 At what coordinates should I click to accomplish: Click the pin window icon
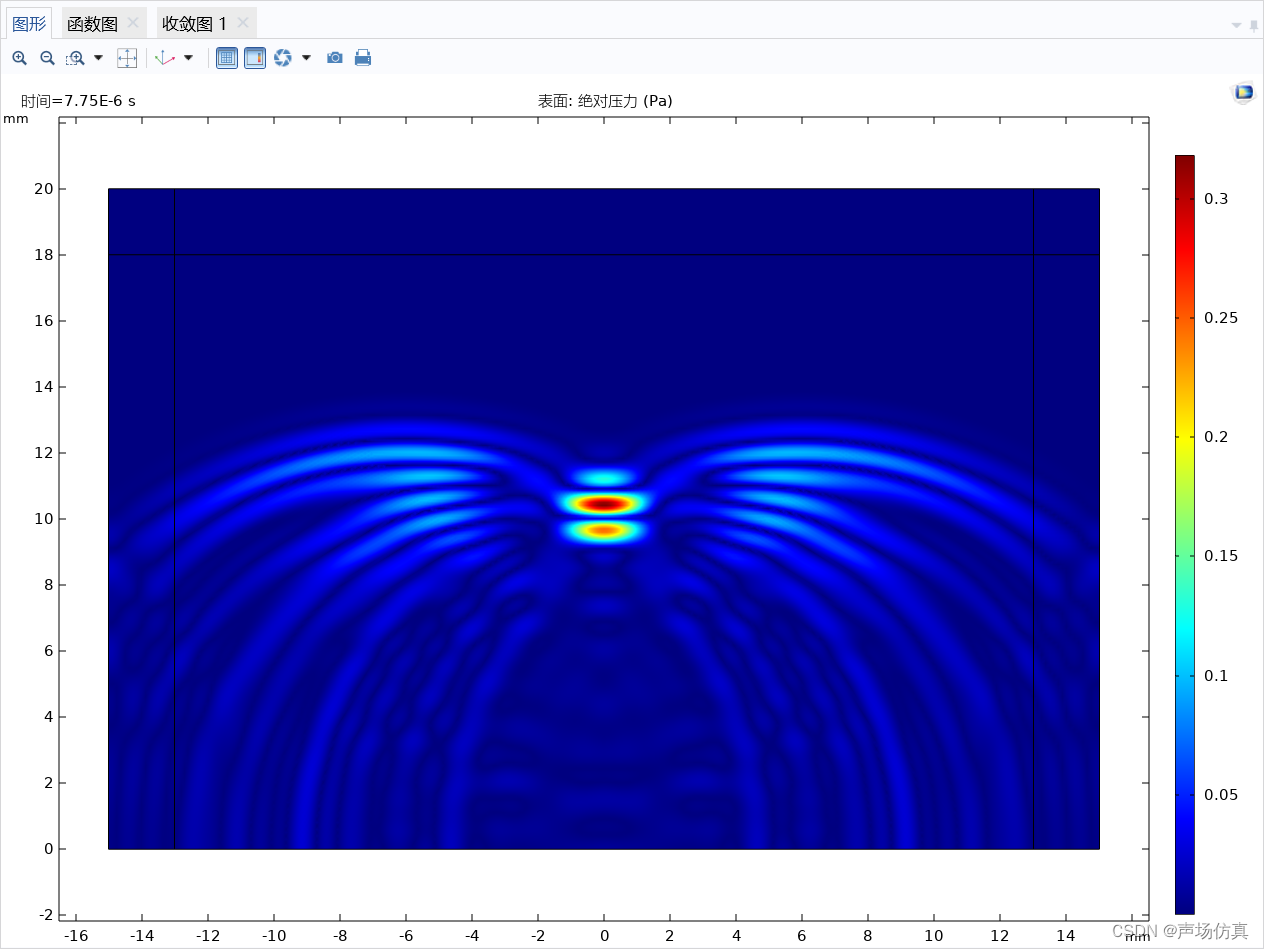click(x=1254, y=25)
